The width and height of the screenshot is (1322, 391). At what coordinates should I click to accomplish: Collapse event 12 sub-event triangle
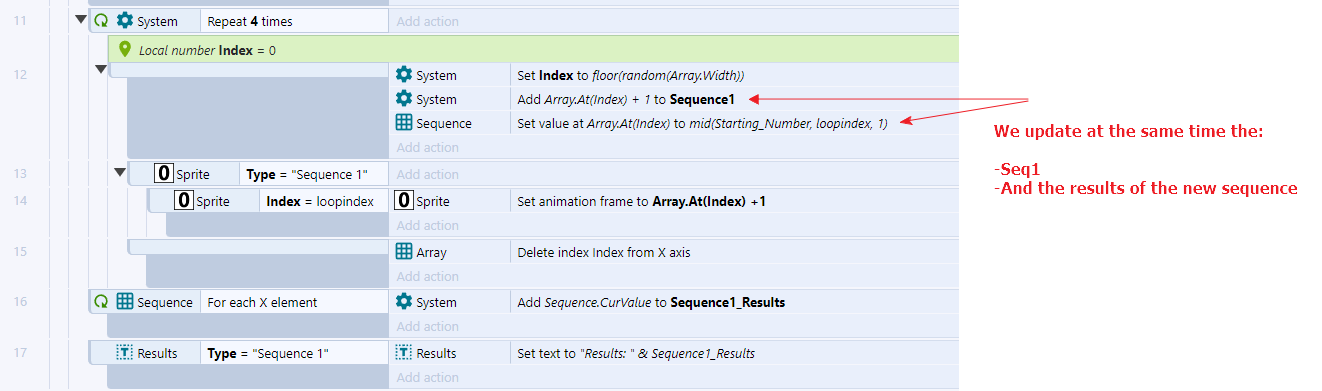100,69
